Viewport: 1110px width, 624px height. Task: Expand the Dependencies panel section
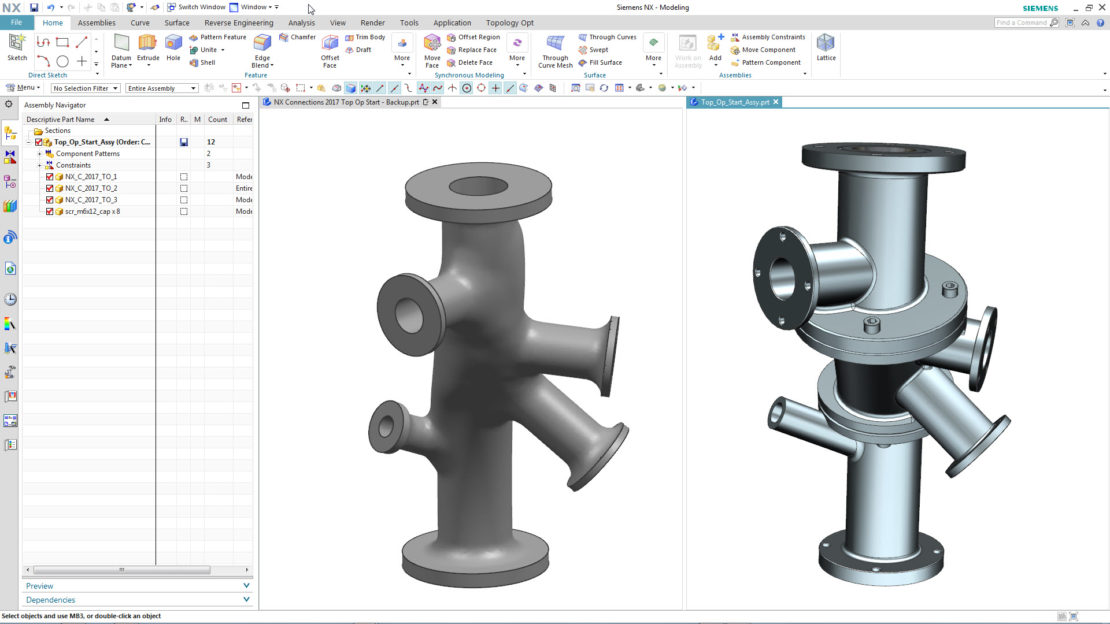(137, 600)
